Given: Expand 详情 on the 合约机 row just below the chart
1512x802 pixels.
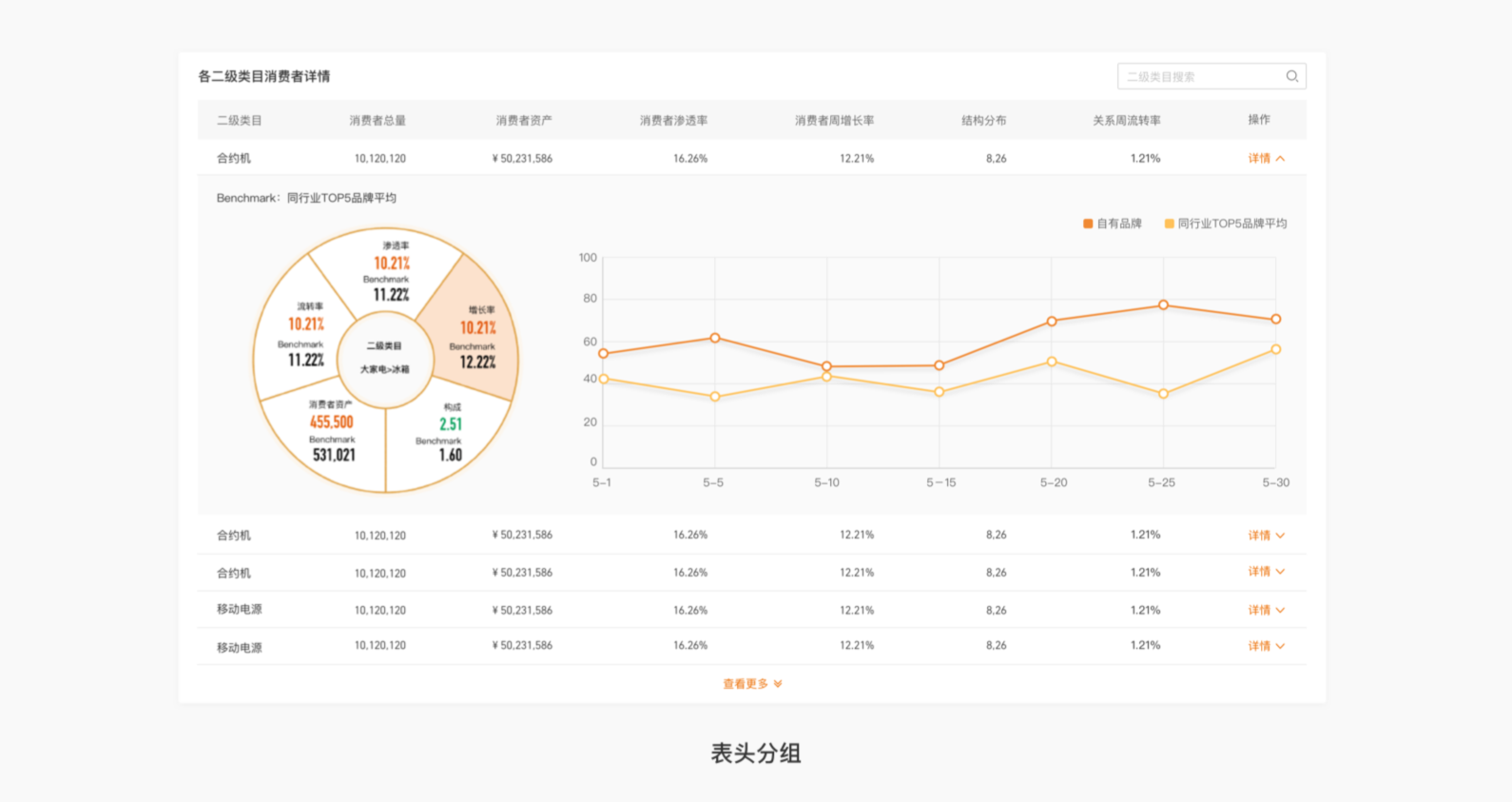Looking at the screenshot, I should [x=1267, y=536].
